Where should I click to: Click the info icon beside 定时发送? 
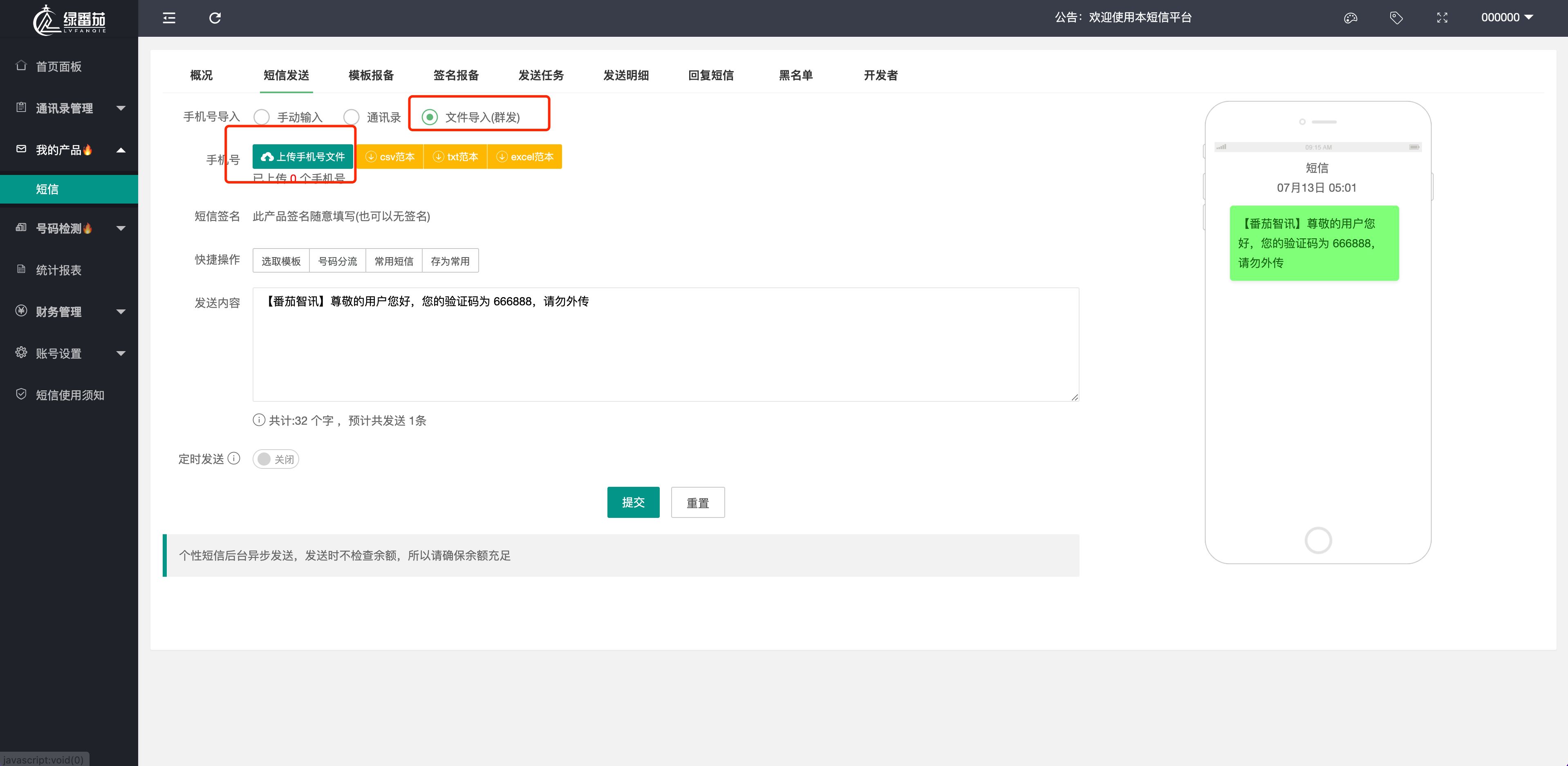(234, 459)
